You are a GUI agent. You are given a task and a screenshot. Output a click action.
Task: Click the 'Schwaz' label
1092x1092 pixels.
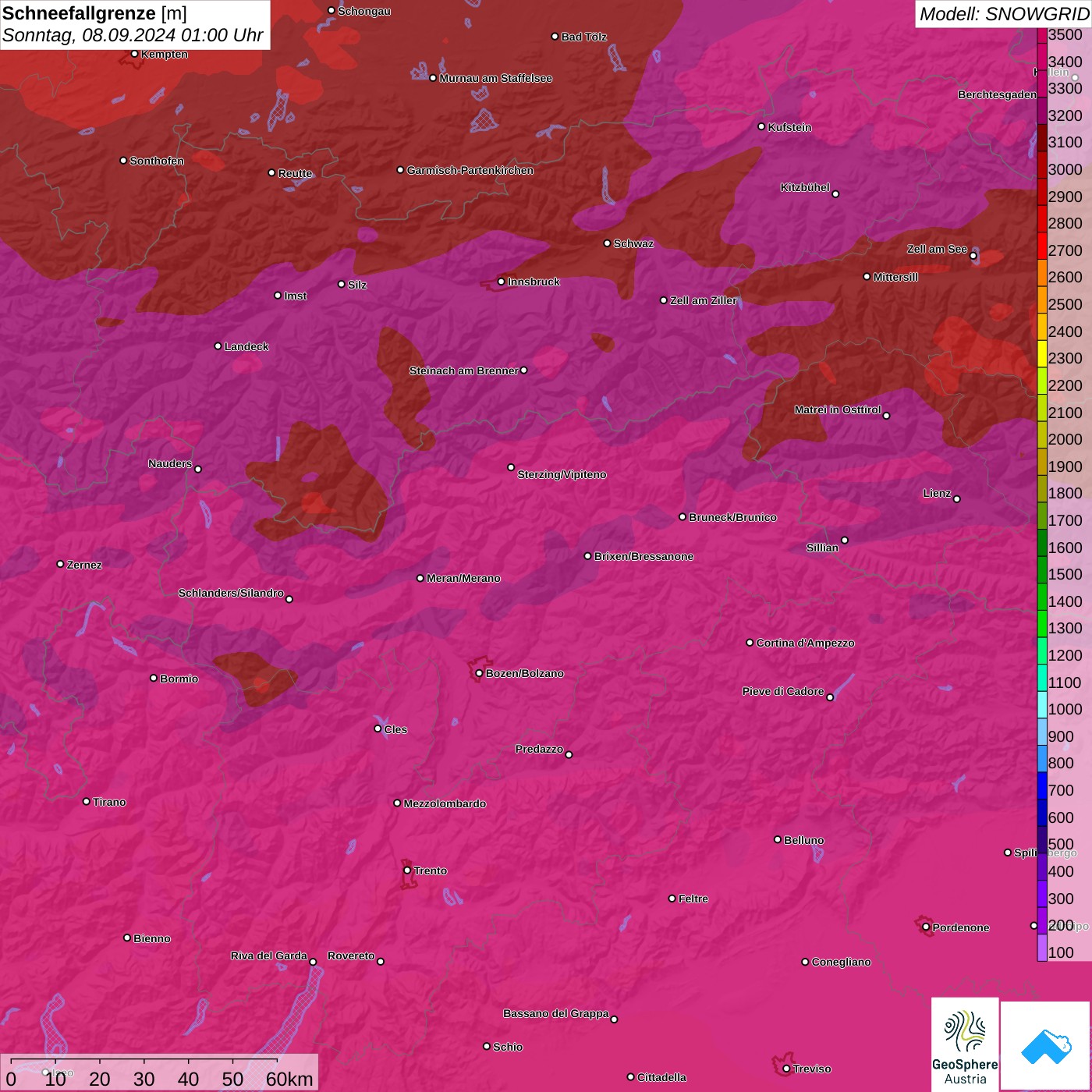[x=634, y=243]
